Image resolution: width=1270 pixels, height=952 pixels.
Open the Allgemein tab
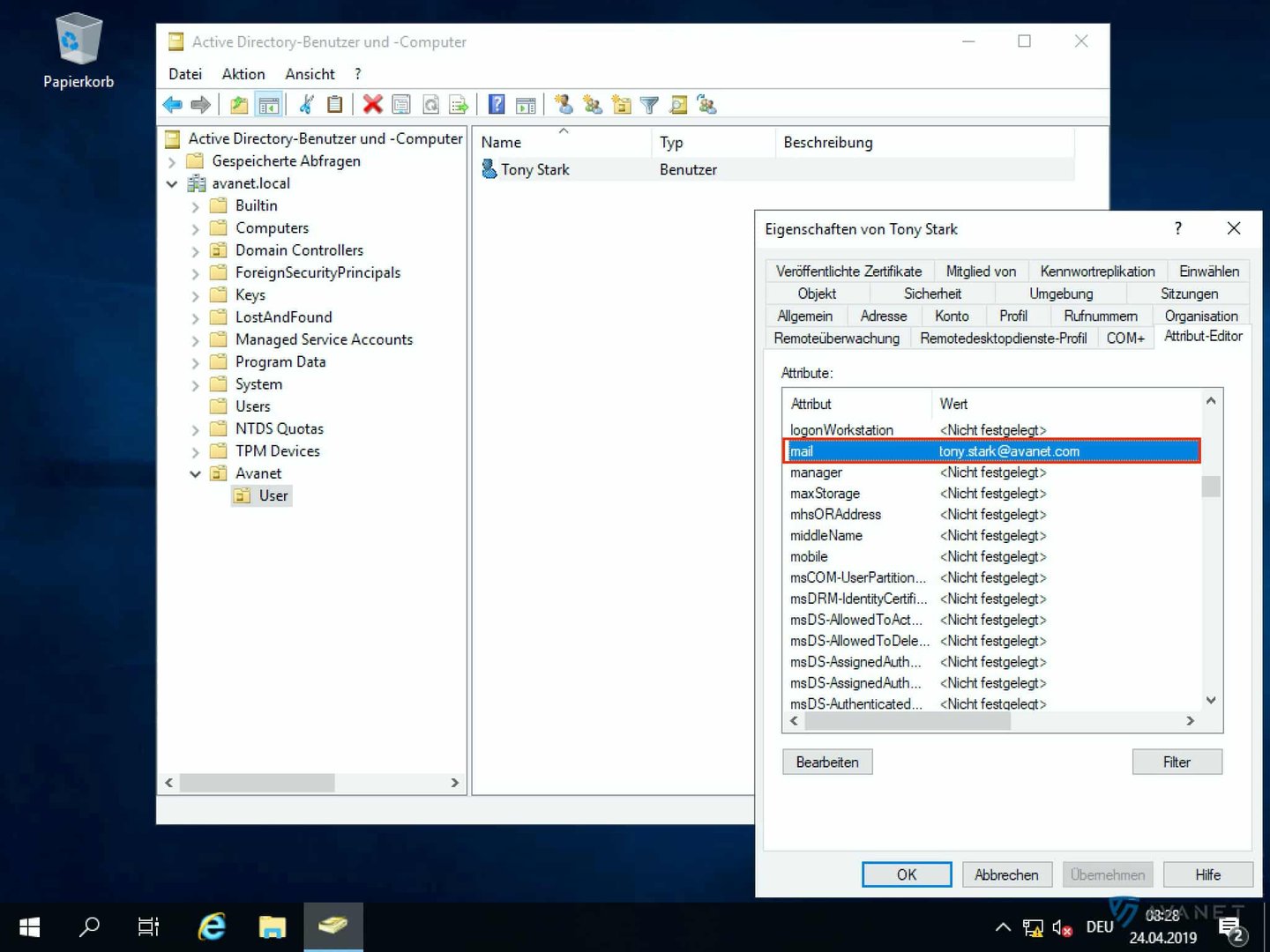804,316
